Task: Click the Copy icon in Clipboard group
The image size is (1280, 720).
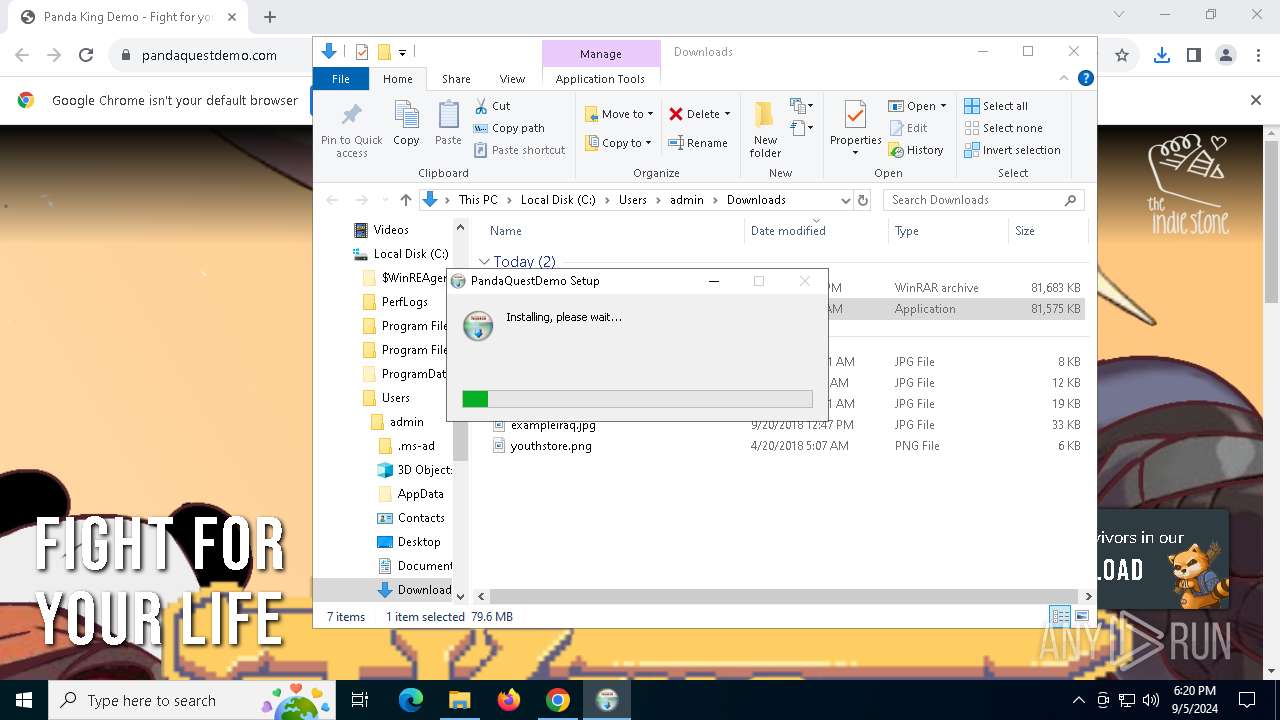Action: coord(406,123)
